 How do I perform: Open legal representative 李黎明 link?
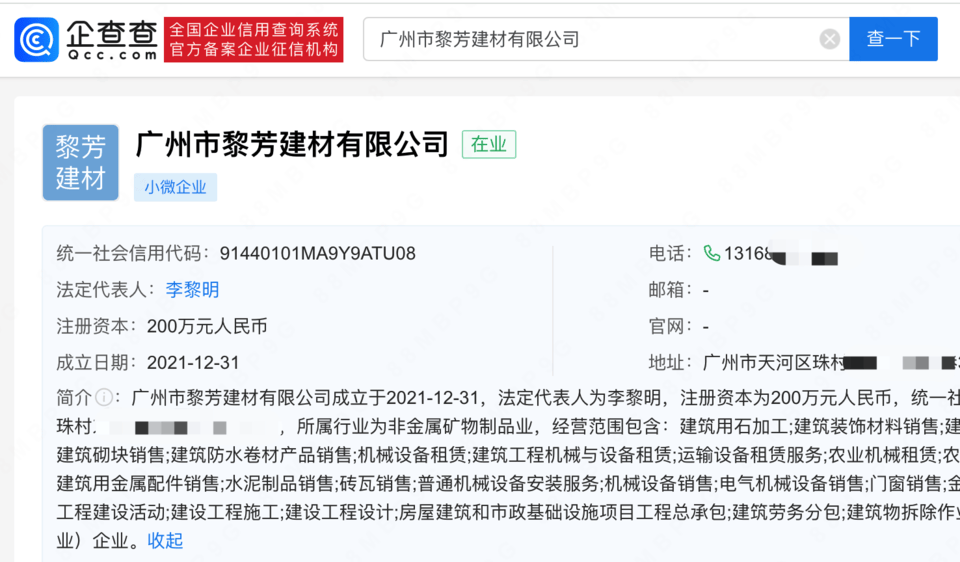coord(192,290)
